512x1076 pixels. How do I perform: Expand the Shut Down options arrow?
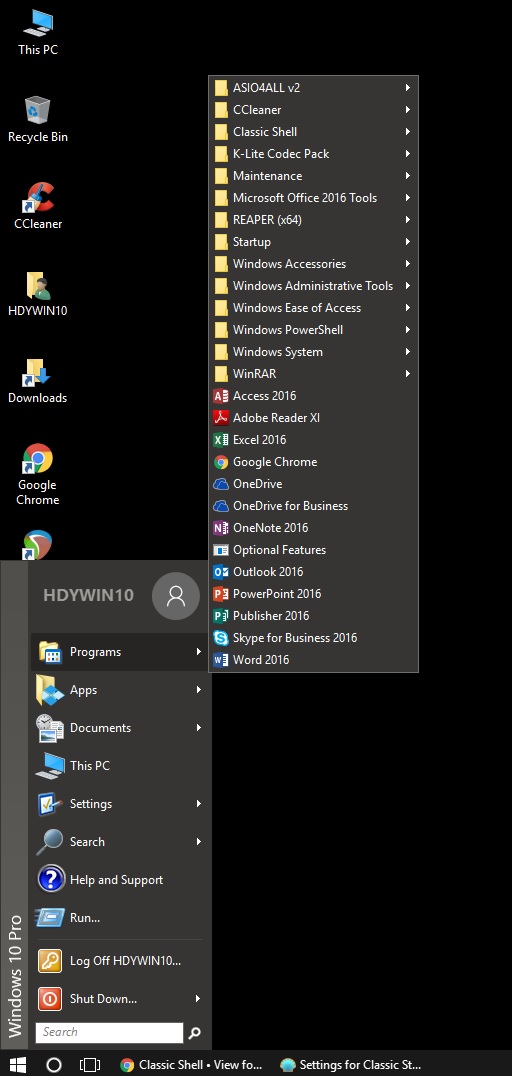pyautogui.click(x=198, y=998)
